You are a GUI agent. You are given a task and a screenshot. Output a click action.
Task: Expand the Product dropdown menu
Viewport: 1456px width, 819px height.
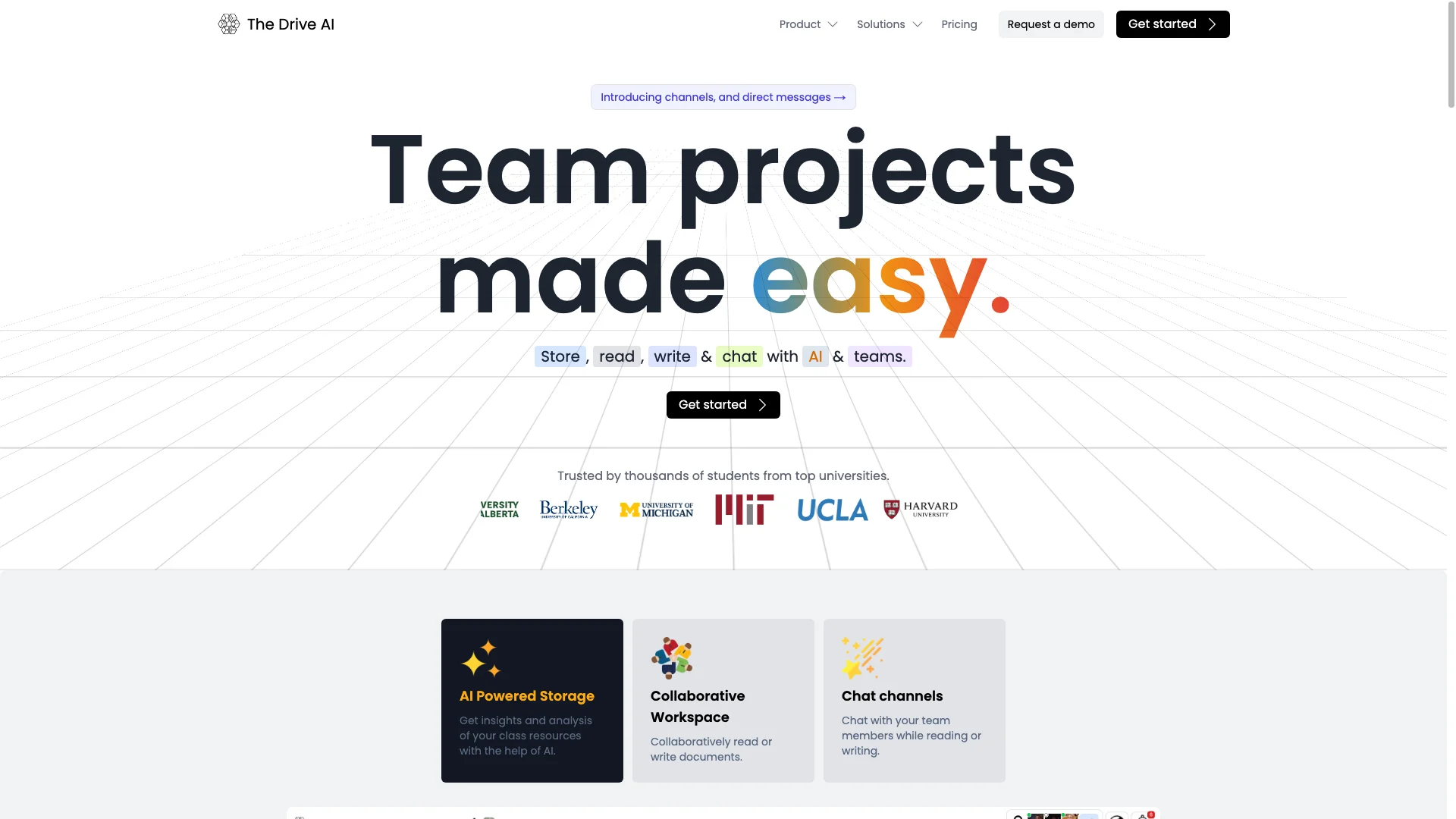tap(808, 24)
